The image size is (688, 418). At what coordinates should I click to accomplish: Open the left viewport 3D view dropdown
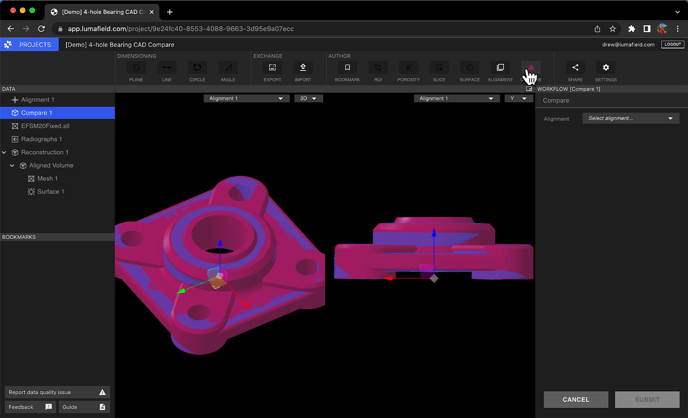tap(308, 99)
